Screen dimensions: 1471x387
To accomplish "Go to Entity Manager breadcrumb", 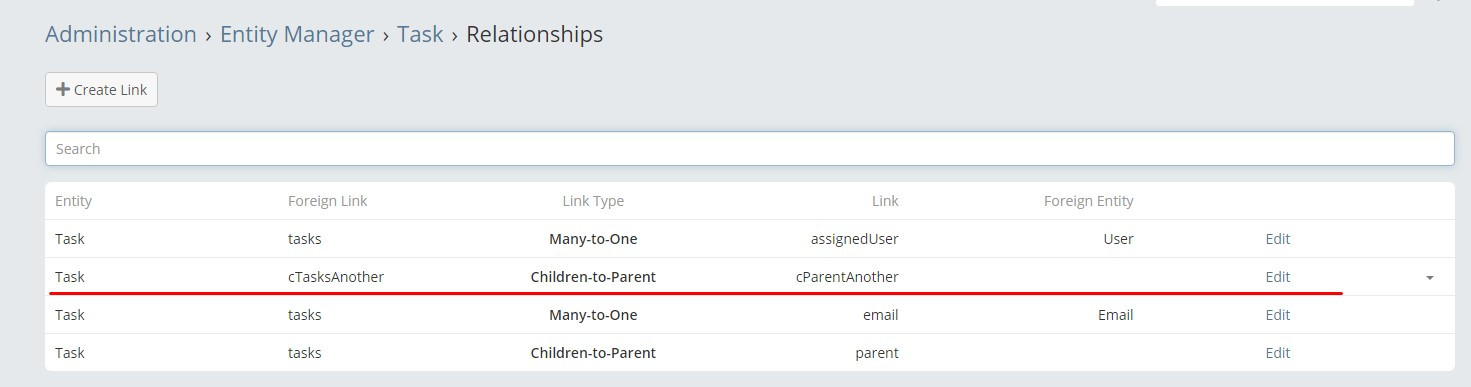I will pos(297,34).
